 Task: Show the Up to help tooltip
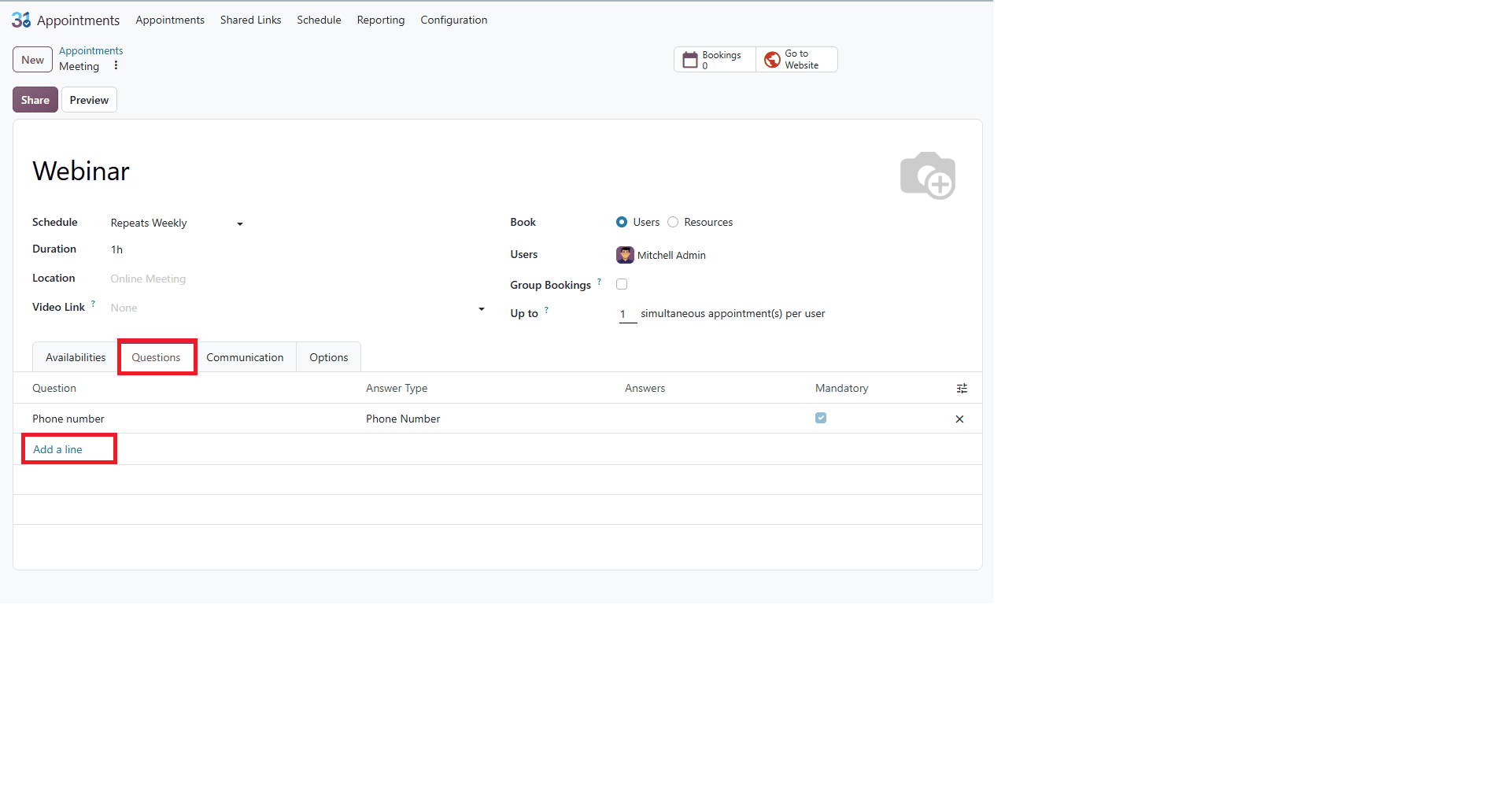546,310
